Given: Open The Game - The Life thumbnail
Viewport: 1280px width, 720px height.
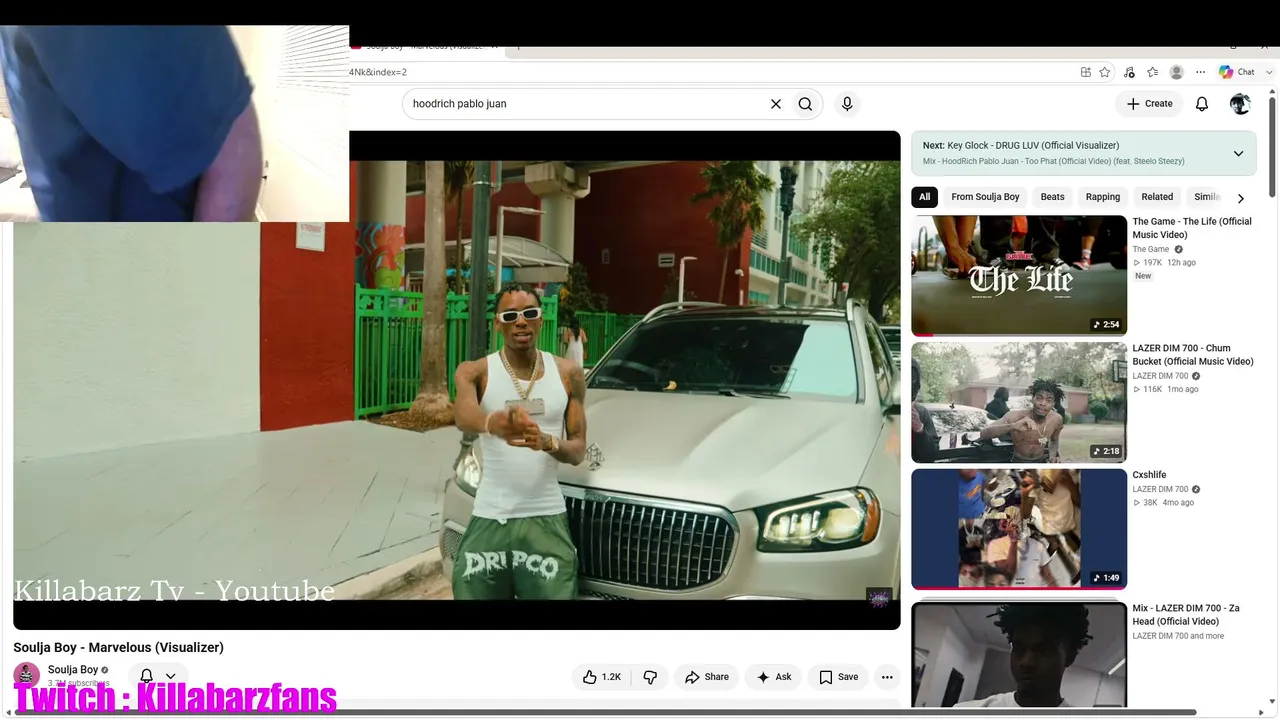Looking at the screenshot, I should [1019, 275].
